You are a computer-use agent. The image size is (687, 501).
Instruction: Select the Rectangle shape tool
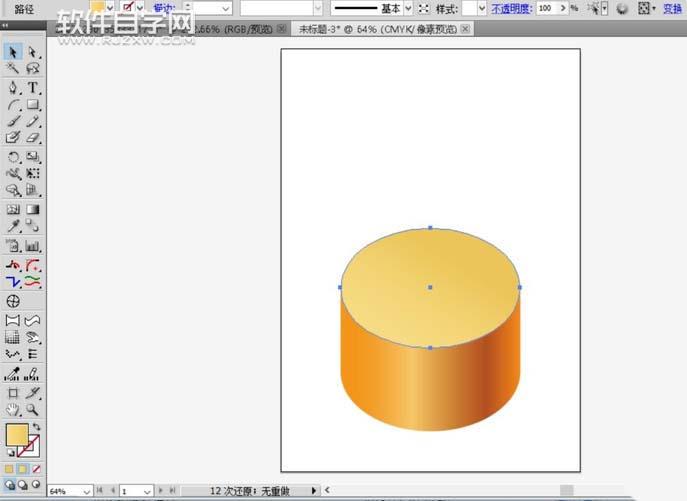(x=32, y=105)
